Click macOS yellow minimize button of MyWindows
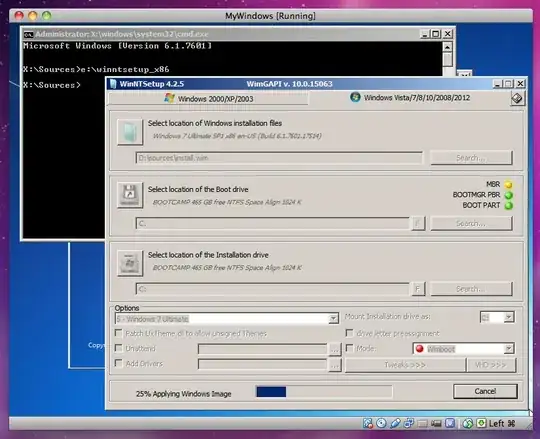 click(33, 15)
